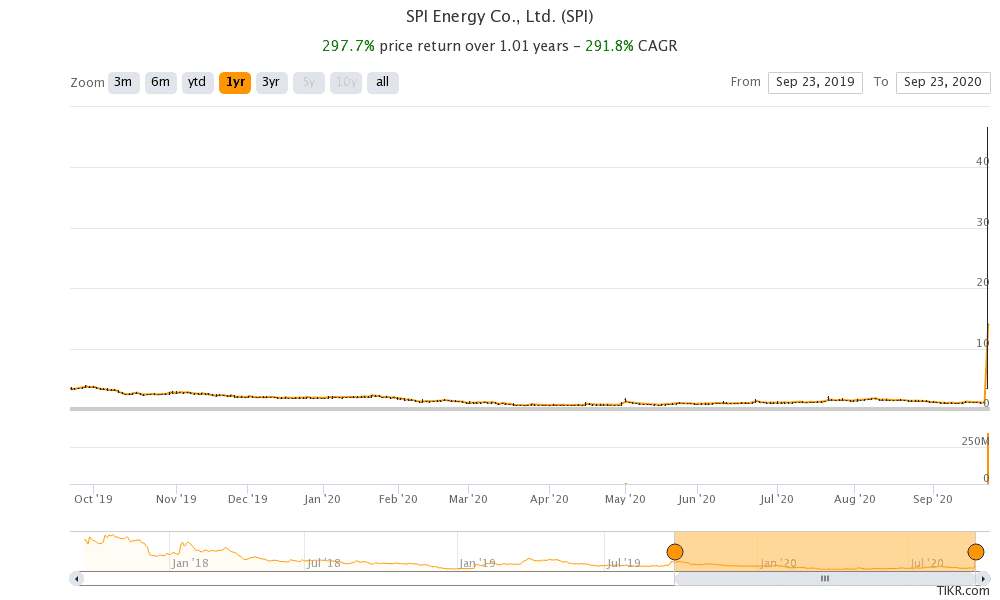Viewport: 1000px width, 600px height.
Task: Click the Mar '20 axis label
Action: [468, 499]
